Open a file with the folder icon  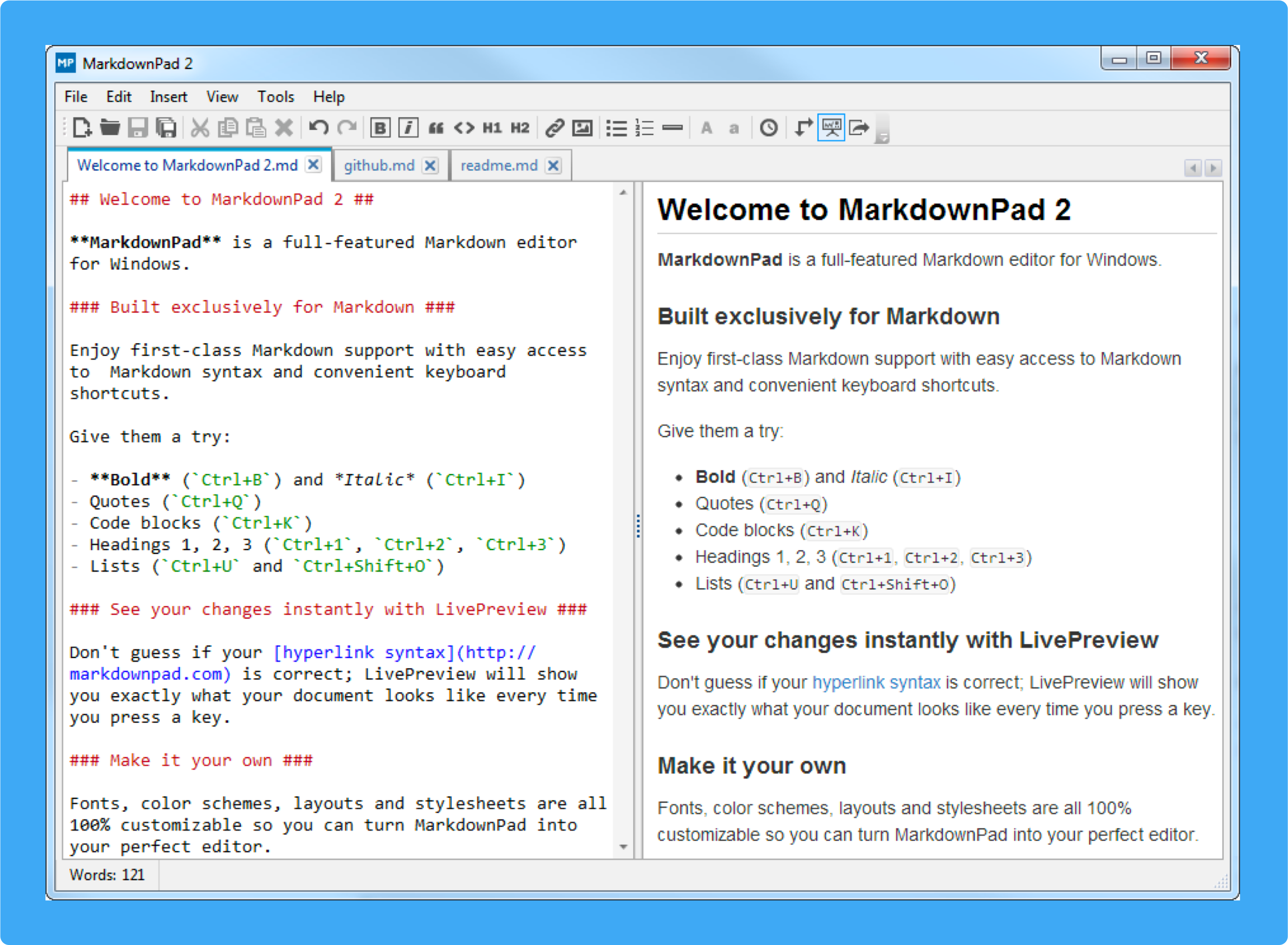[x=110, y=128]
